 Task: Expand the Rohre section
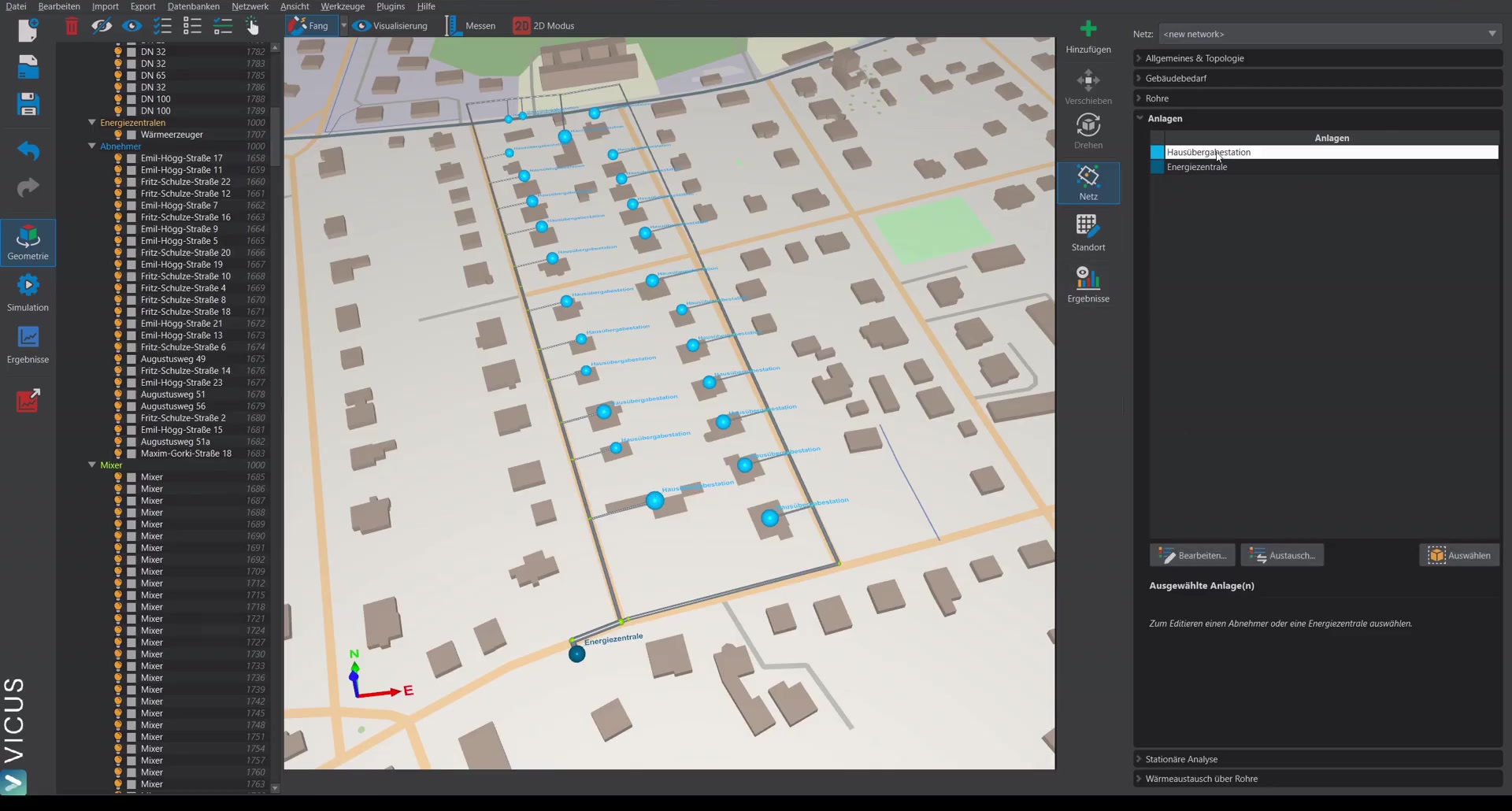click(1317, 98)
